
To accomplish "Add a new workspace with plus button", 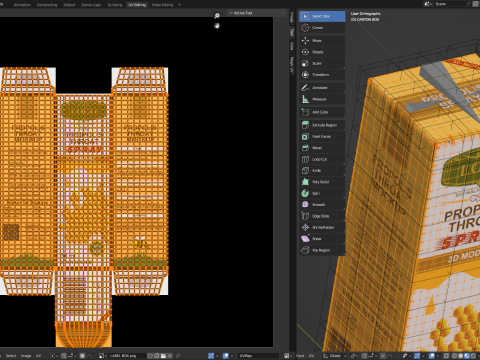I will [x=180, y=5].
